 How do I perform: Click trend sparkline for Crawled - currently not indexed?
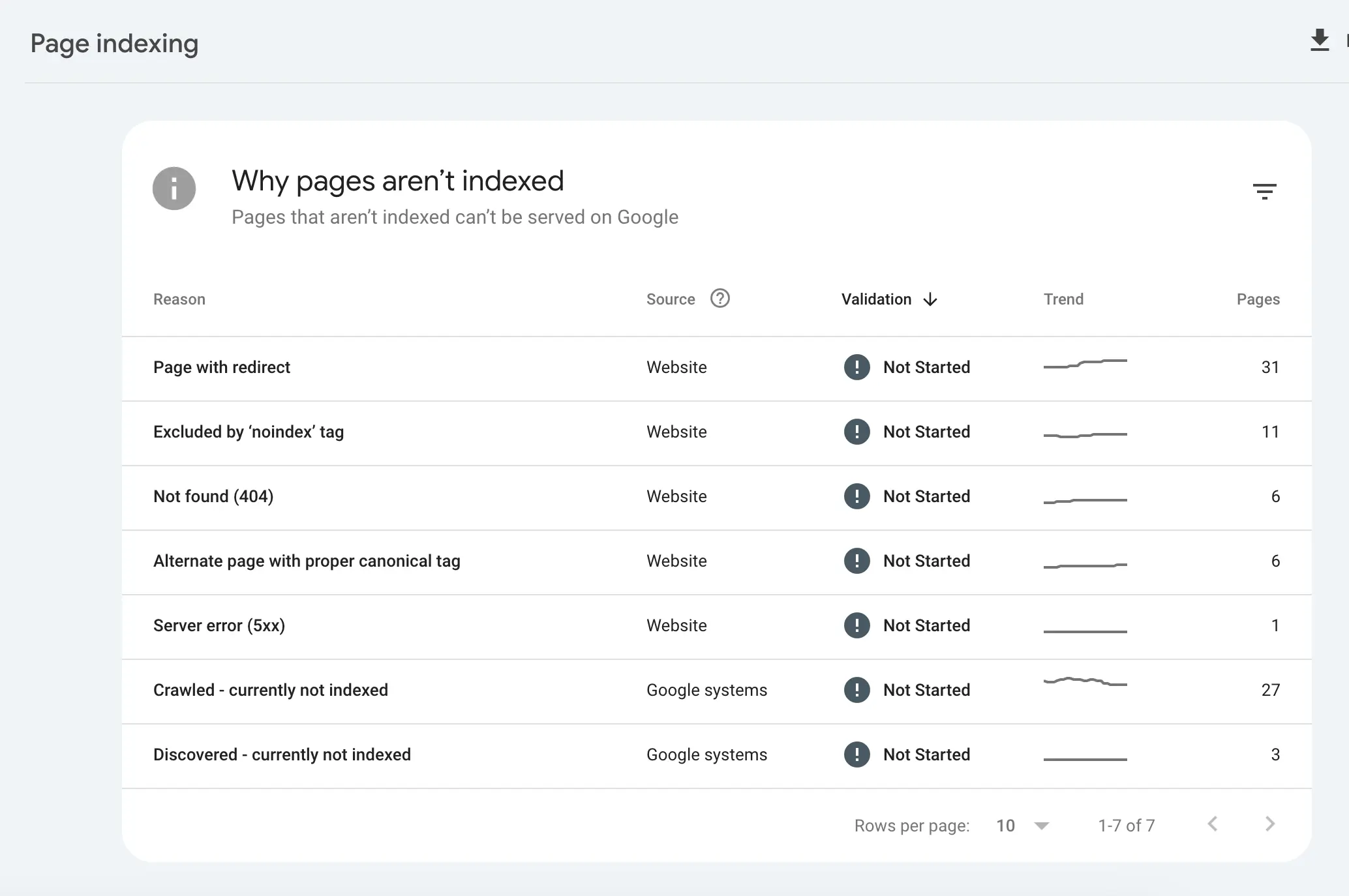click(x=1085, y=682)
